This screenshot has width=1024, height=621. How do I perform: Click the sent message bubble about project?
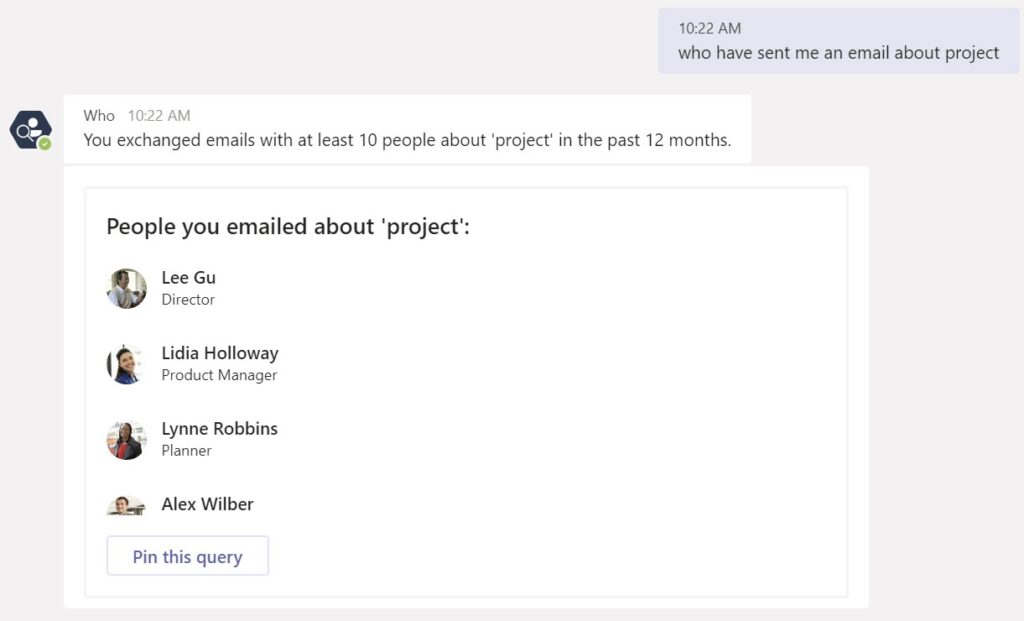838,53
